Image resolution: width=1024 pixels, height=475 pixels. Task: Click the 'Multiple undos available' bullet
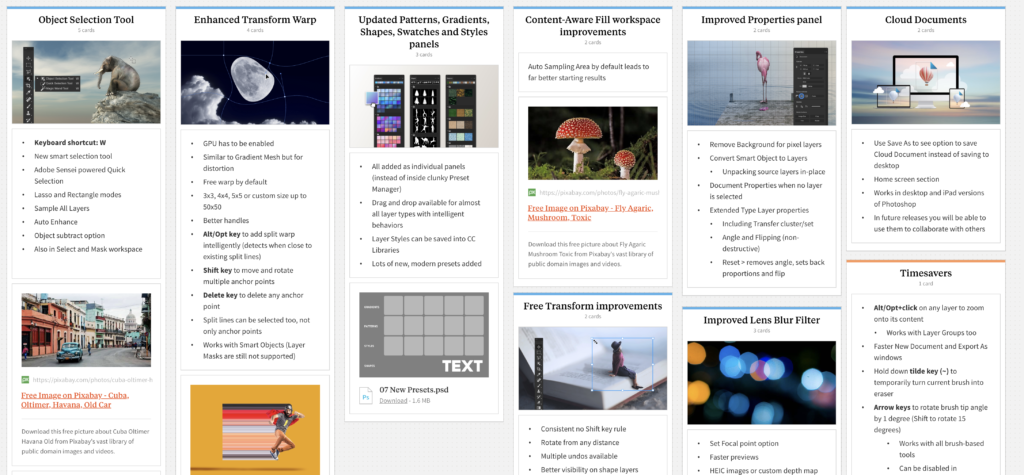point(581,456)
